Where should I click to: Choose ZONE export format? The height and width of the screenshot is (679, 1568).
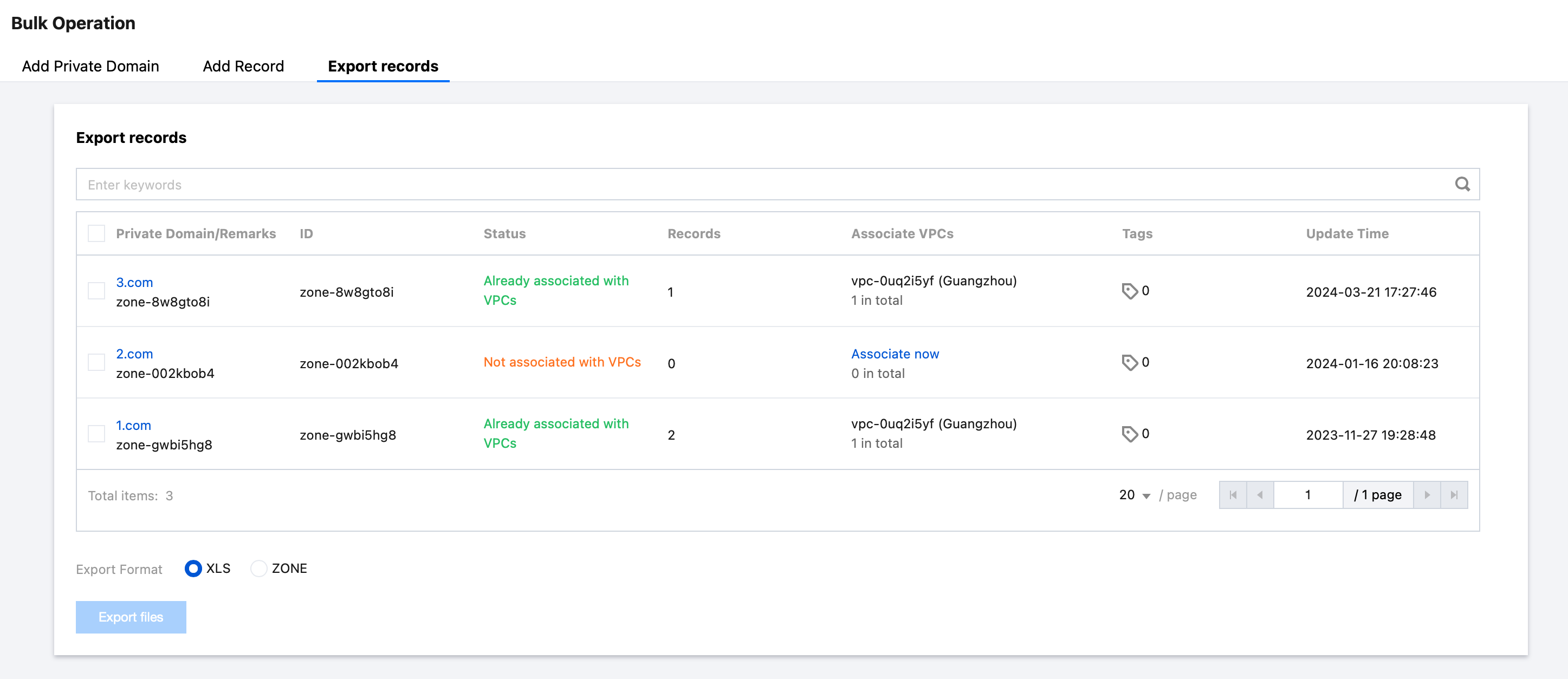(258, 569)
